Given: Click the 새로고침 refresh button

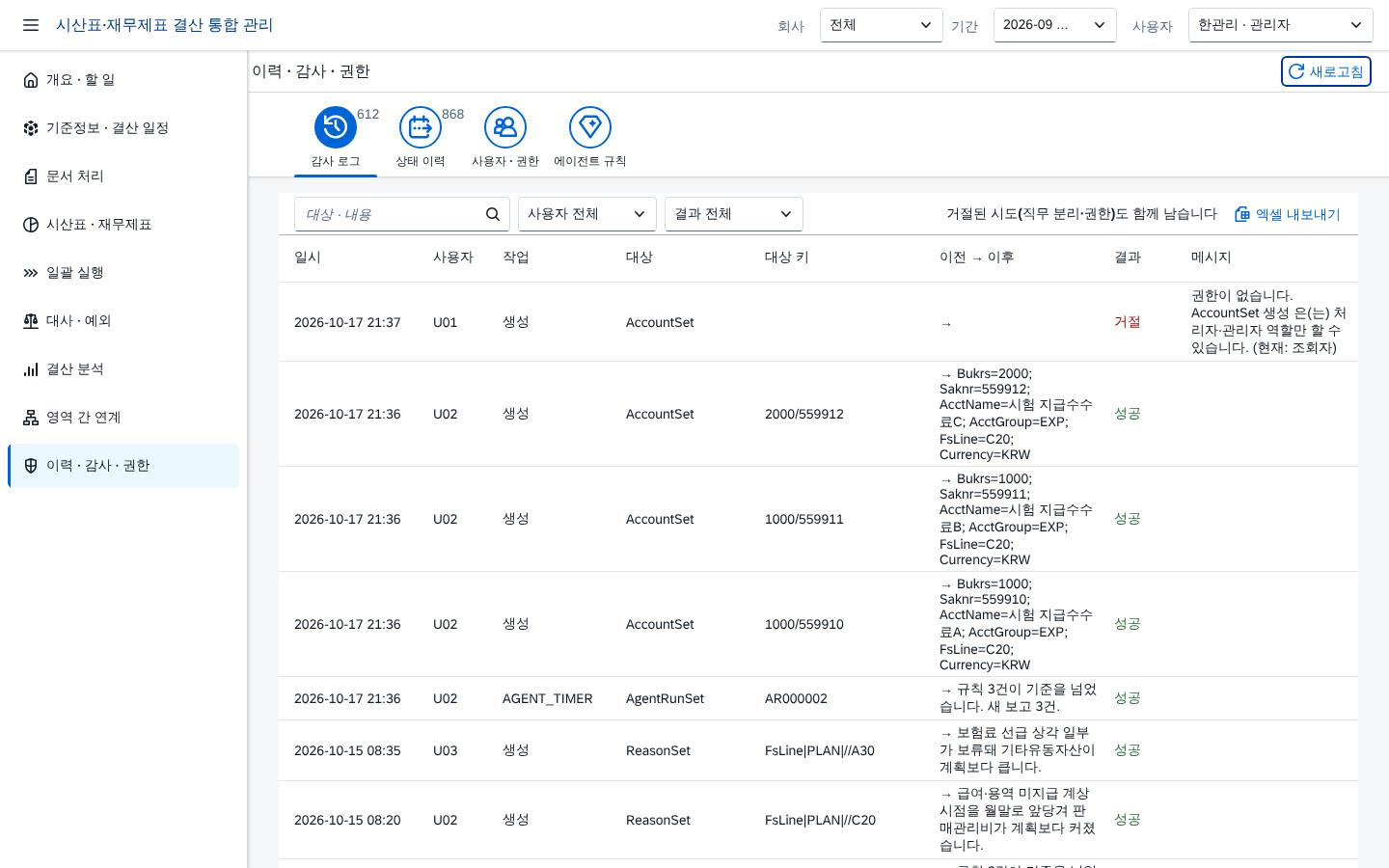Looking at the screenshot, I should (1326, 71).
